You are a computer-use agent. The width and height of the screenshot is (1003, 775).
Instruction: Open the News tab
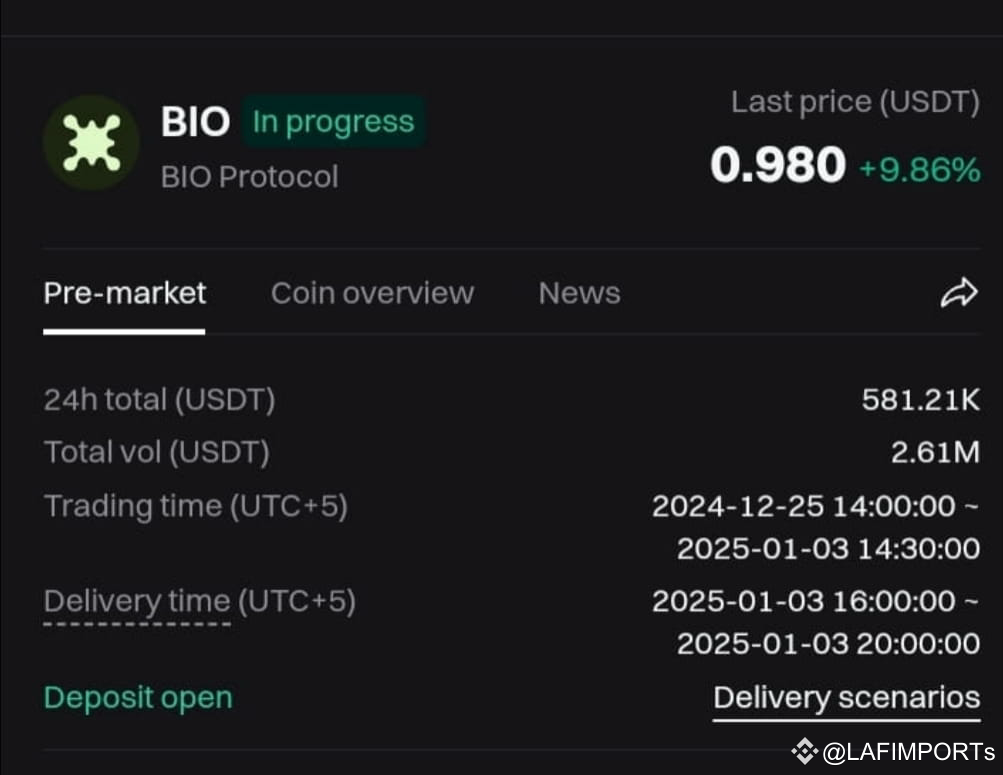579,292
